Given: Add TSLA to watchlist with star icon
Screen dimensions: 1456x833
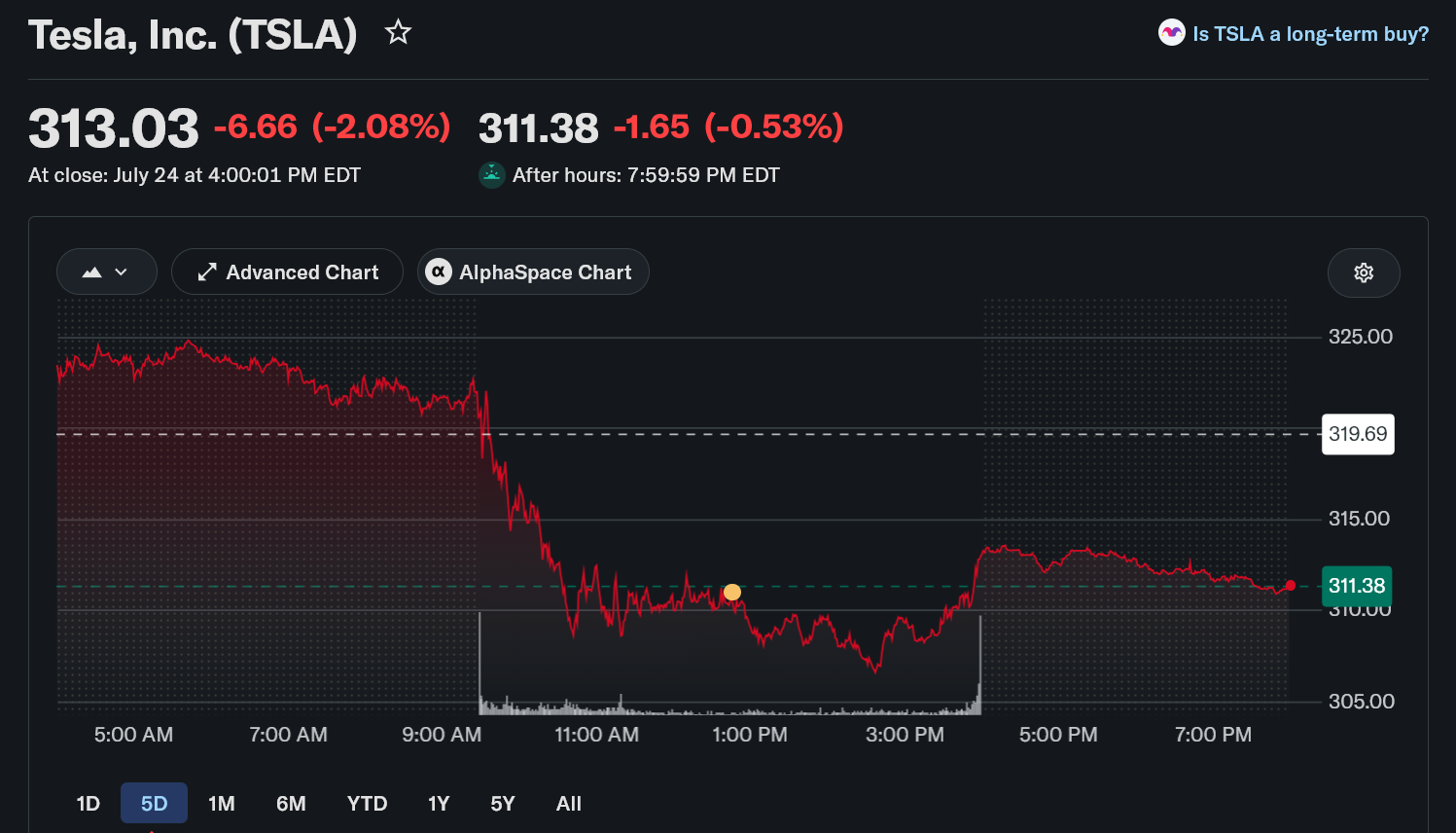Looking at the screenshot, I should click(x=398, y=33).
